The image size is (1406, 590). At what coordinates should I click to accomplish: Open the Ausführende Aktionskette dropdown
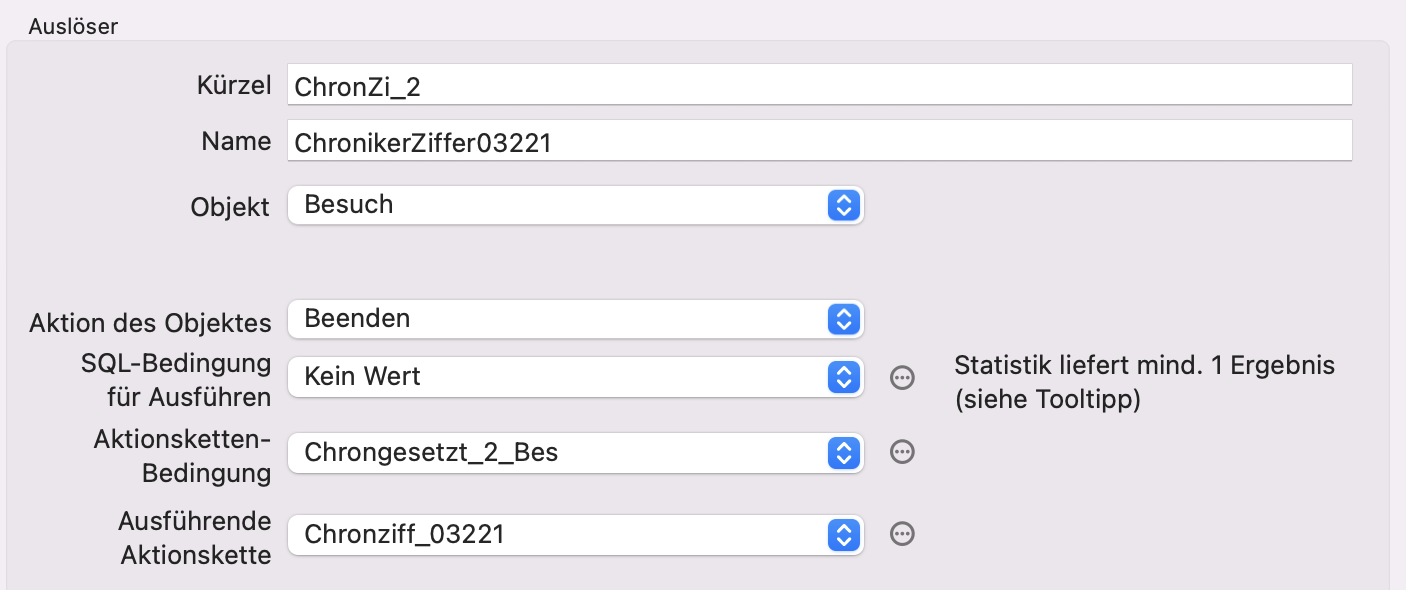tap(575, 535)
